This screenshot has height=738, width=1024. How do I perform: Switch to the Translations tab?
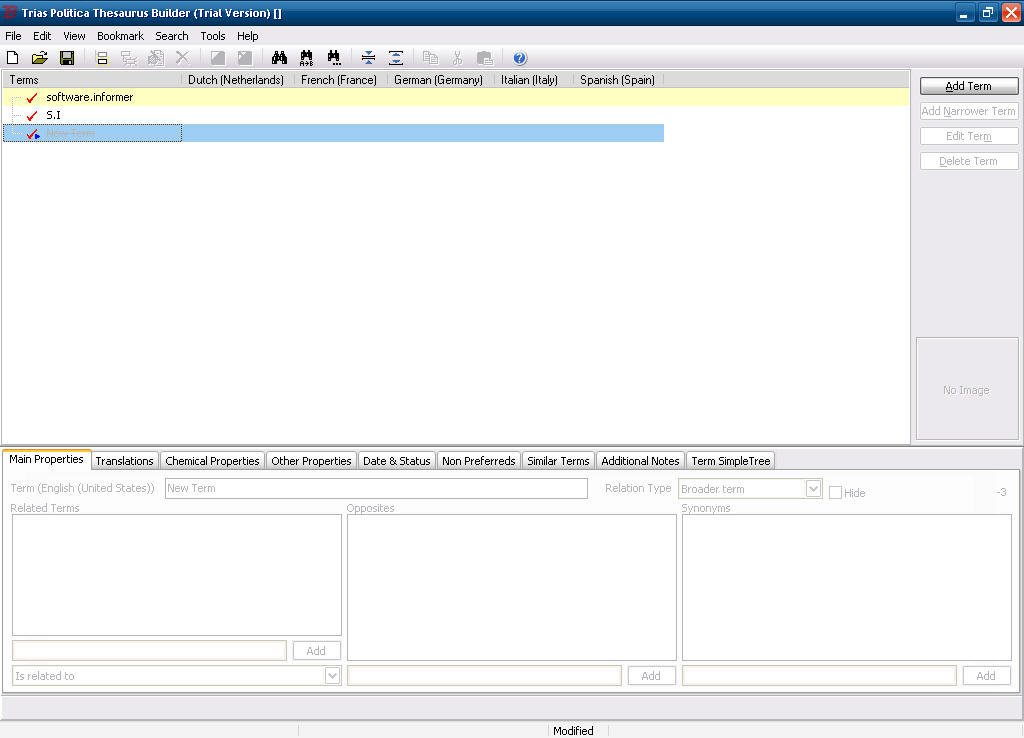(124, 460)
